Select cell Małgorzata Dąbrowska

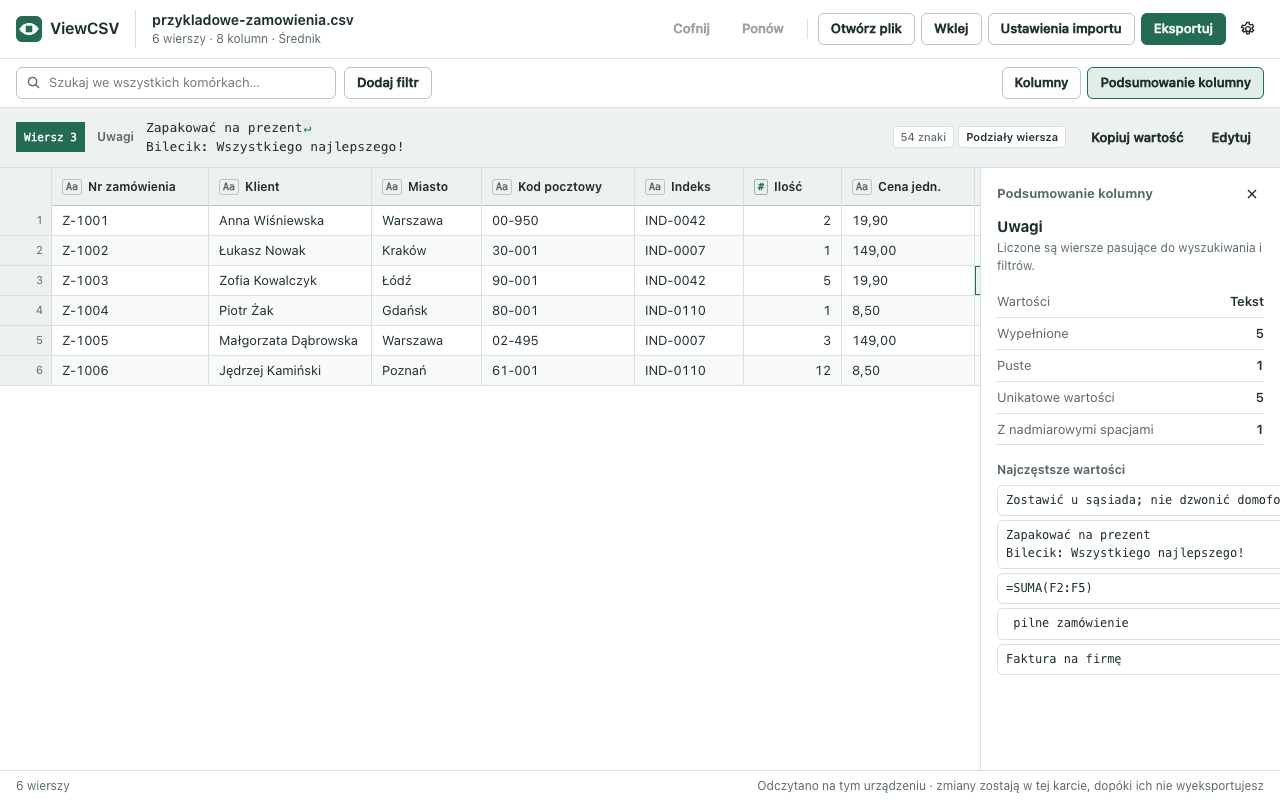290,340
